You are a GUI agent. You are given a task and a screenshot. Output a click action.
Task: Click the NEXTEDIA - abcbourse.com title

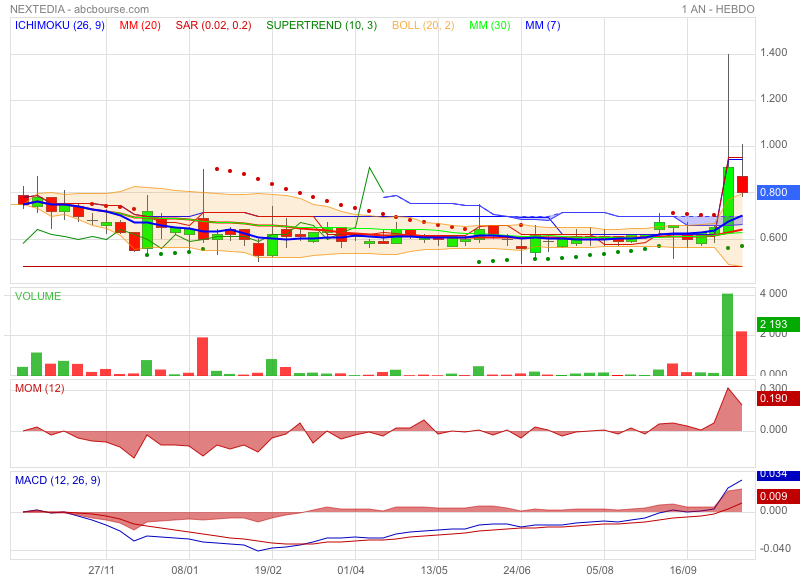(80, 9)
